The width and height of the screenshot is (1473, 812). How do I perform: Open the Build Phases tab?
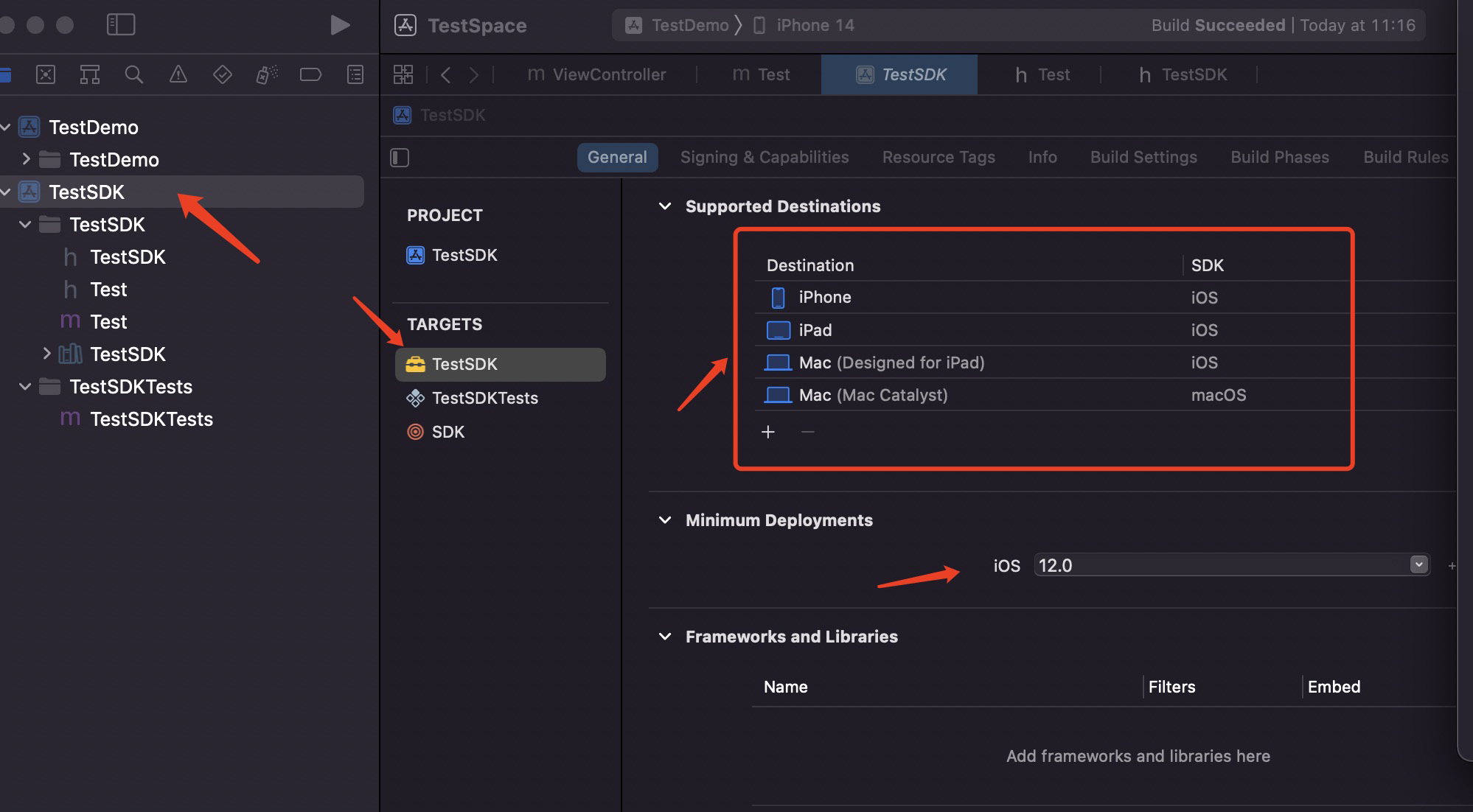1280,158
